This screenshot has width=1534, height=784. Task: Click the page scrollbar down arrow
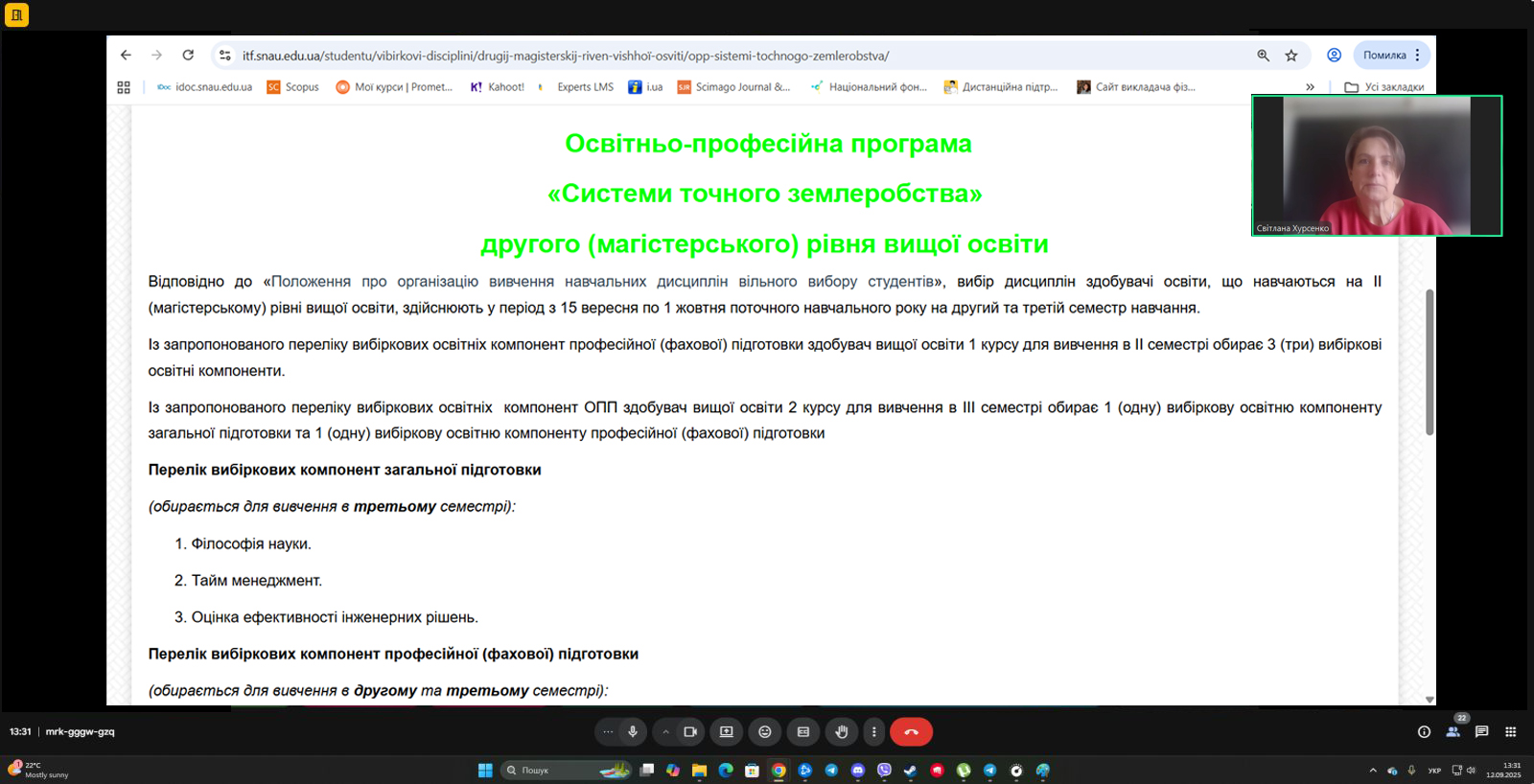(x=1429, y=700)
